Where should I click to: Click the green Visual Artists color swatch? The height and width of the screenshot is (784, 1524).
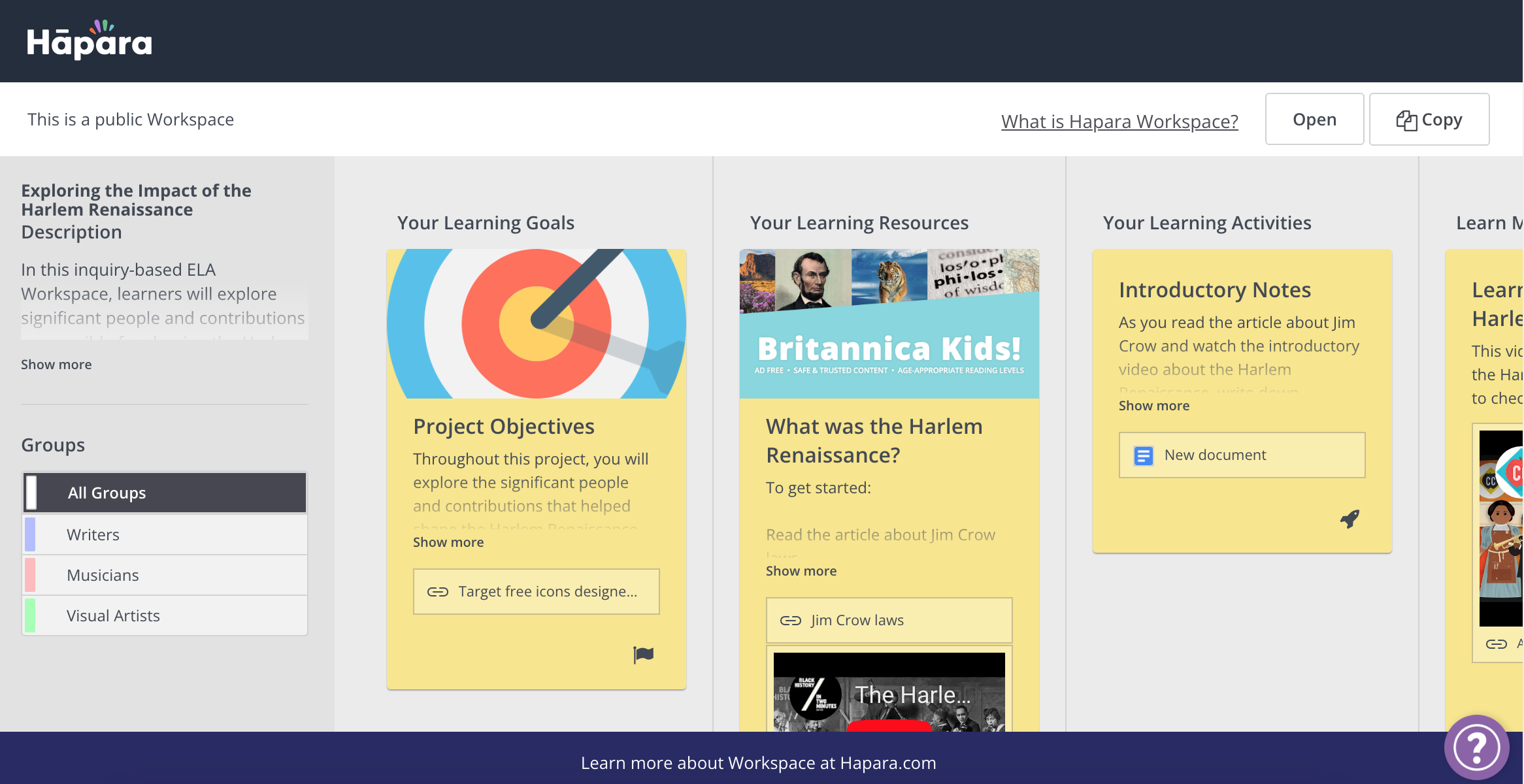29,615
